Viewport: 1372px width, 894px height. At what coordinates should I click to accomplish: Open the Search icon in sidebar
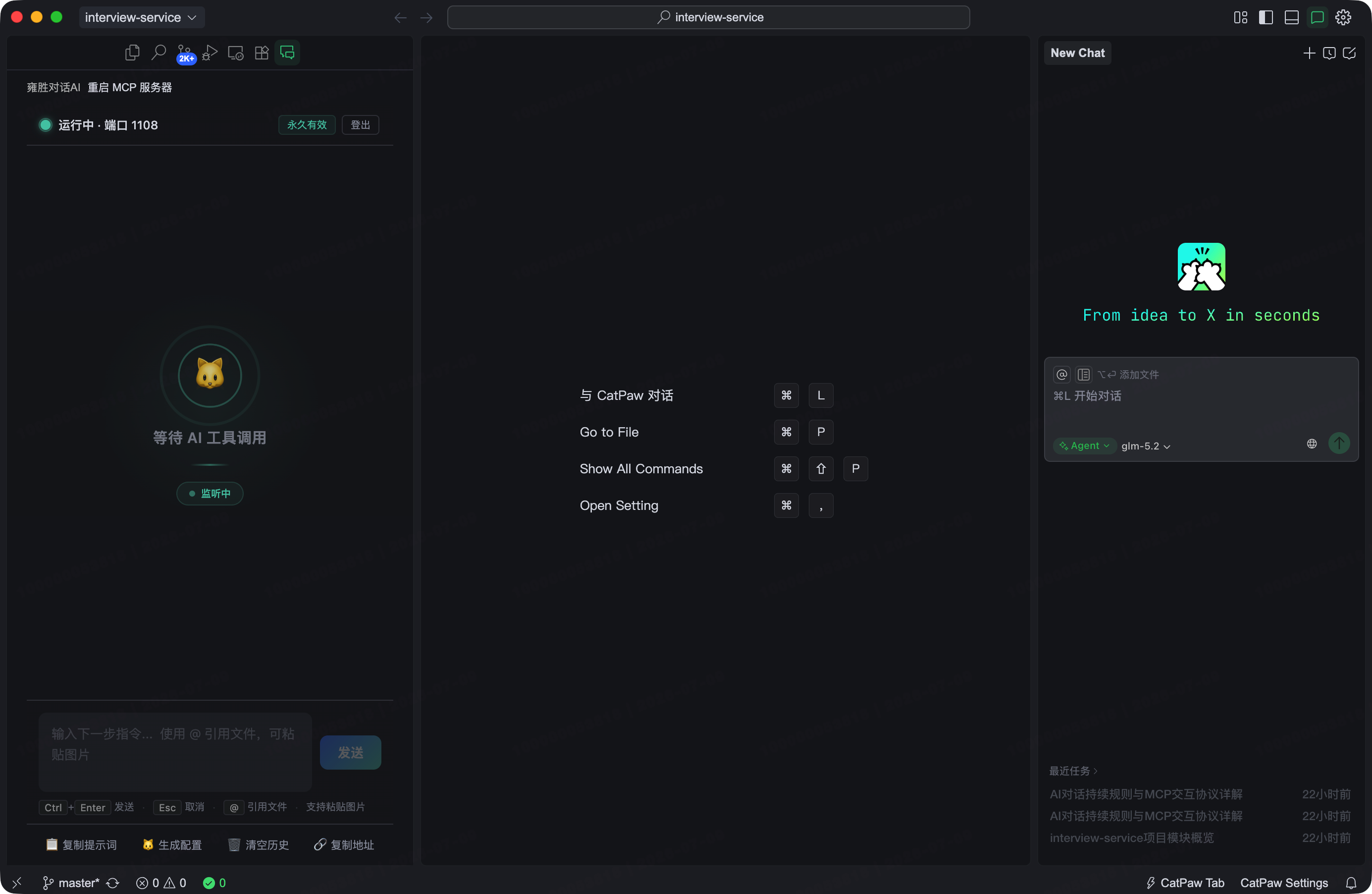[158, 53]
